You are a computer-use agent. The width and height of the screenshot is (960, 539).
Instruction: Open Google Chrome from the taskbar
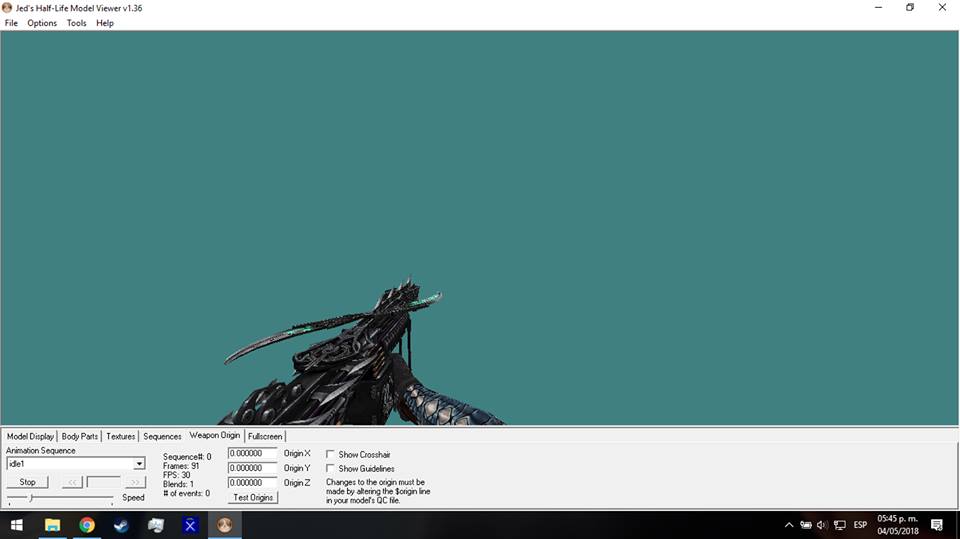[87, 525]
